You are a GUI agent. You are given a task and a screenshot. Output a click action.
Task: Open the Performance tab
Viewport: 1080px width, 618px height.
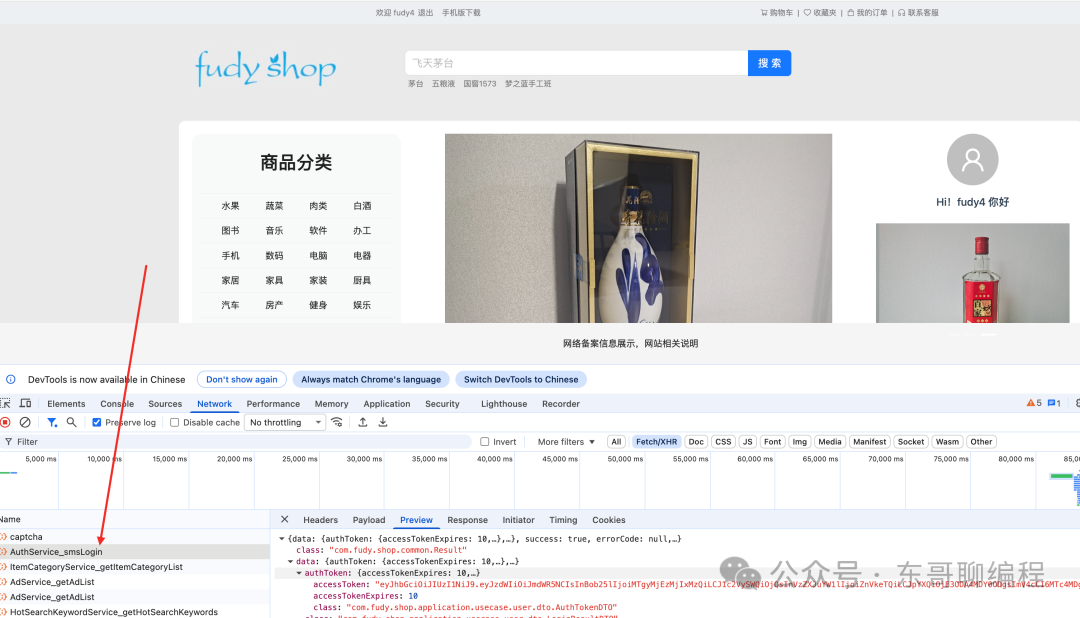[x=273, y=404]
